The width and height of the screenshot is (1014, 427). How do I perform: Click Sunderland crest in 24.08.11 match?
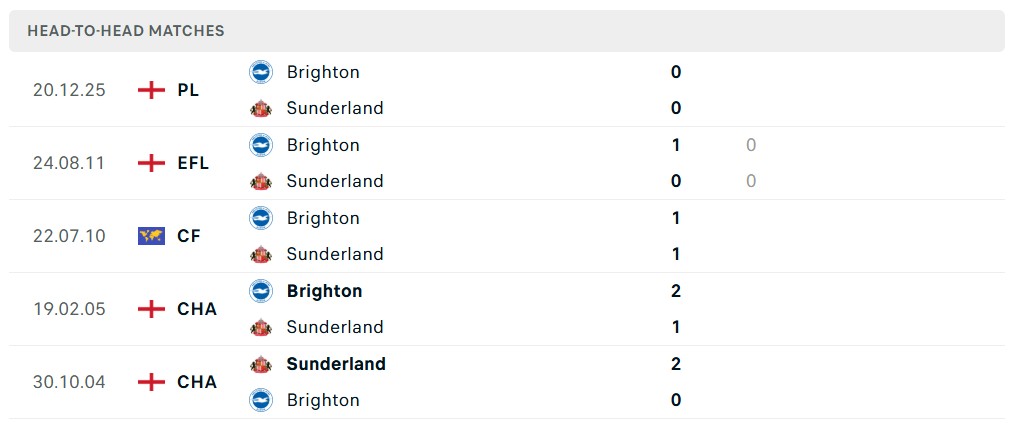[261, 181]
